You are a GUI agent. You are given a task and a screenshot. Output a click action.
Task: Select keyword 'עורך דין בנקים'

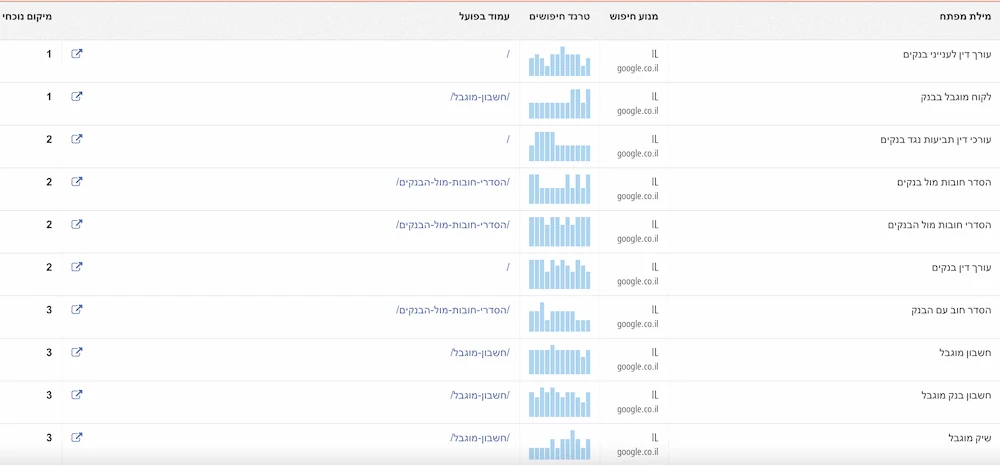click(x=960, y=267)
